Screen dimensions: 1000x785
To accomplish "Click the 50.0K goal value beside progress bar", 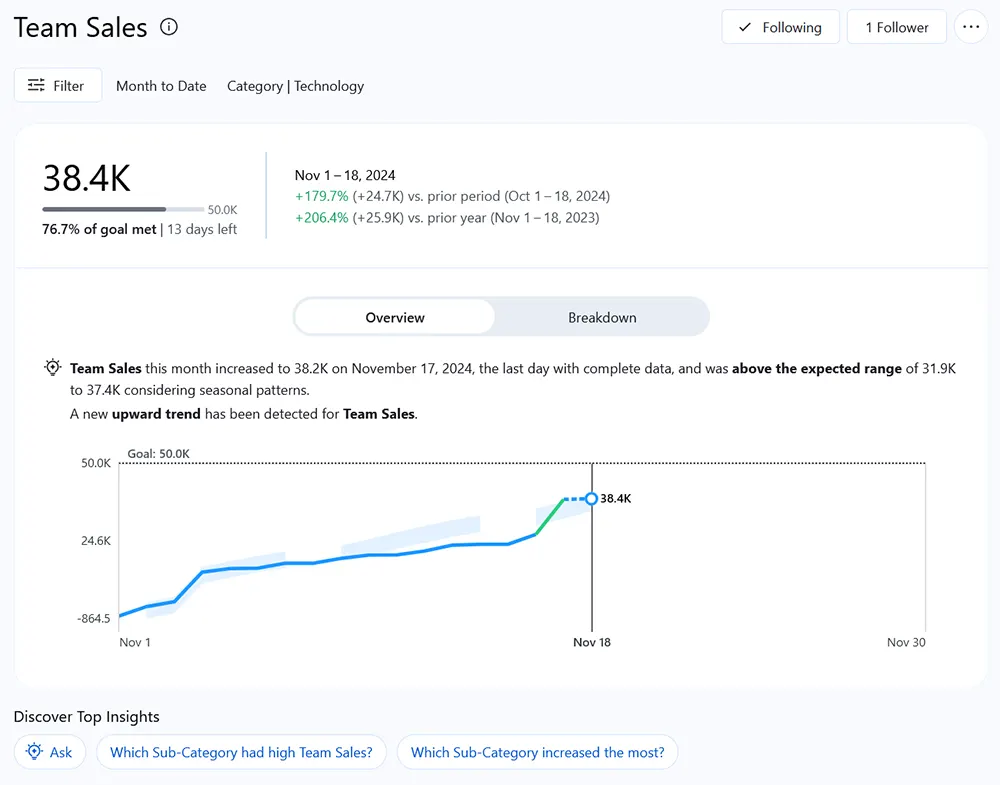I will (x=223, y=209).
